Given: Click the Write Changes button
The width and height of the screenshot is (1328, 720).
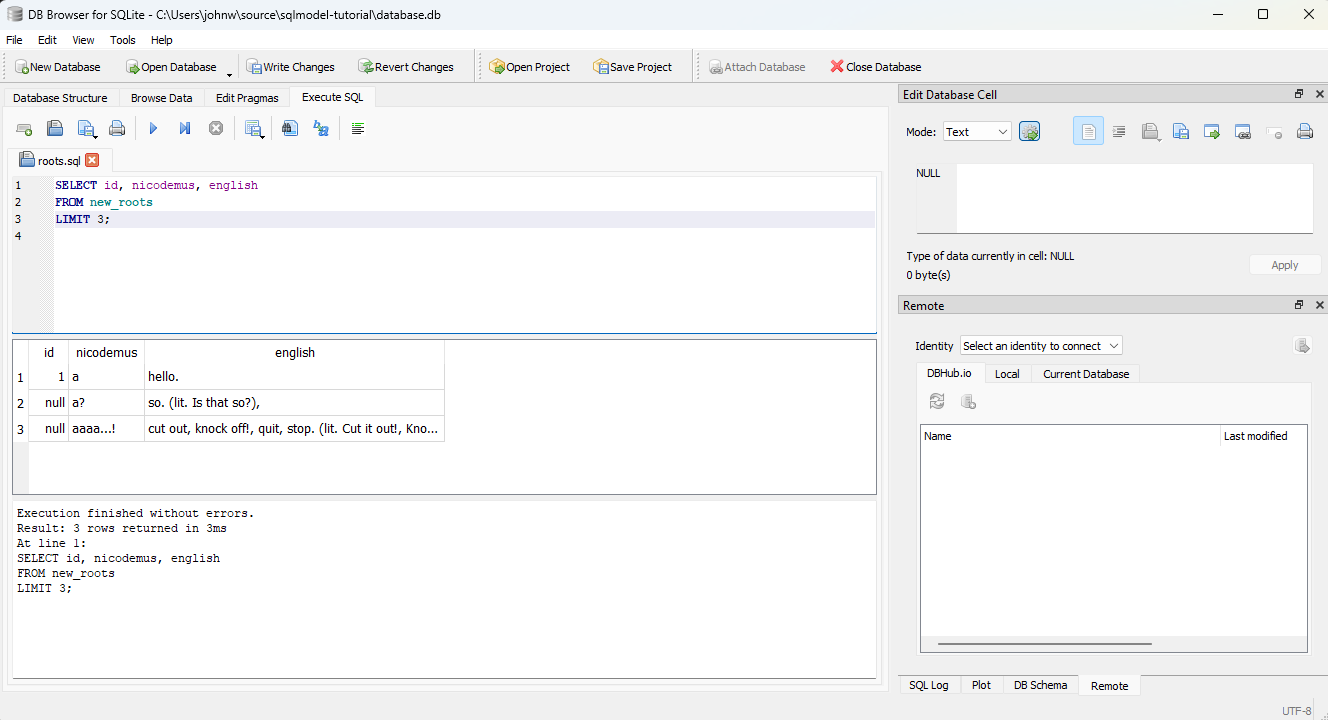Looking at the screenshot, I should [x=291, y=67].
